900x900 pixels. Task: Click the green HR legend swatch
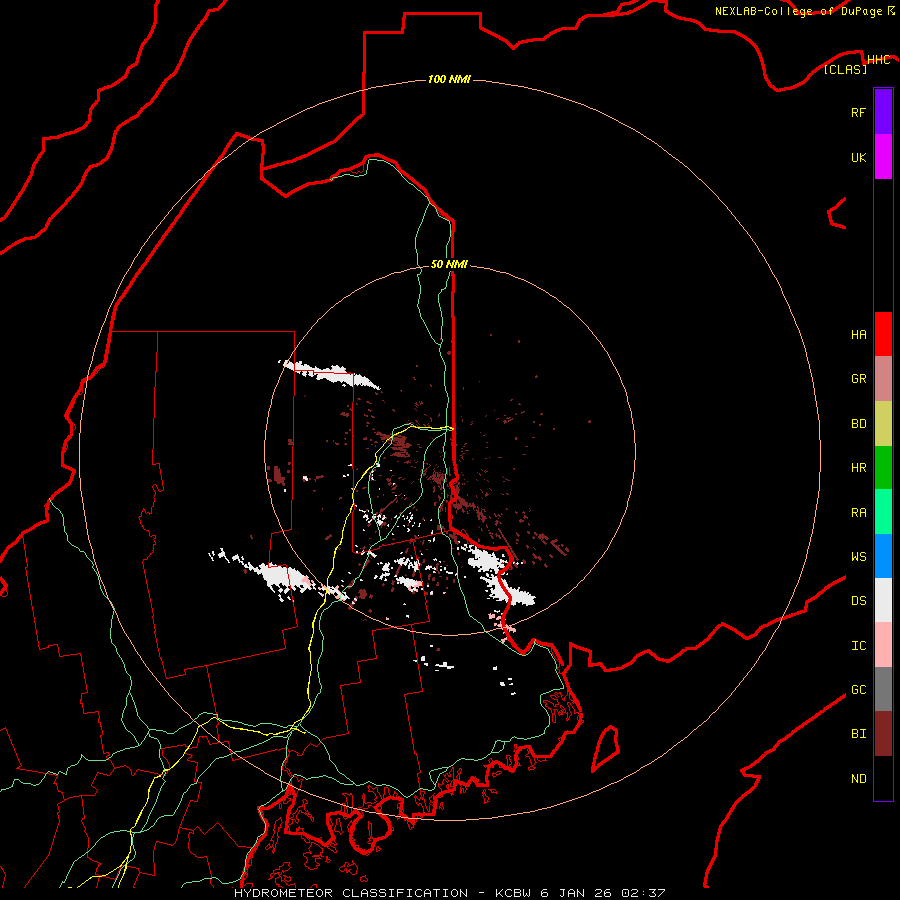tap(883, 467)
